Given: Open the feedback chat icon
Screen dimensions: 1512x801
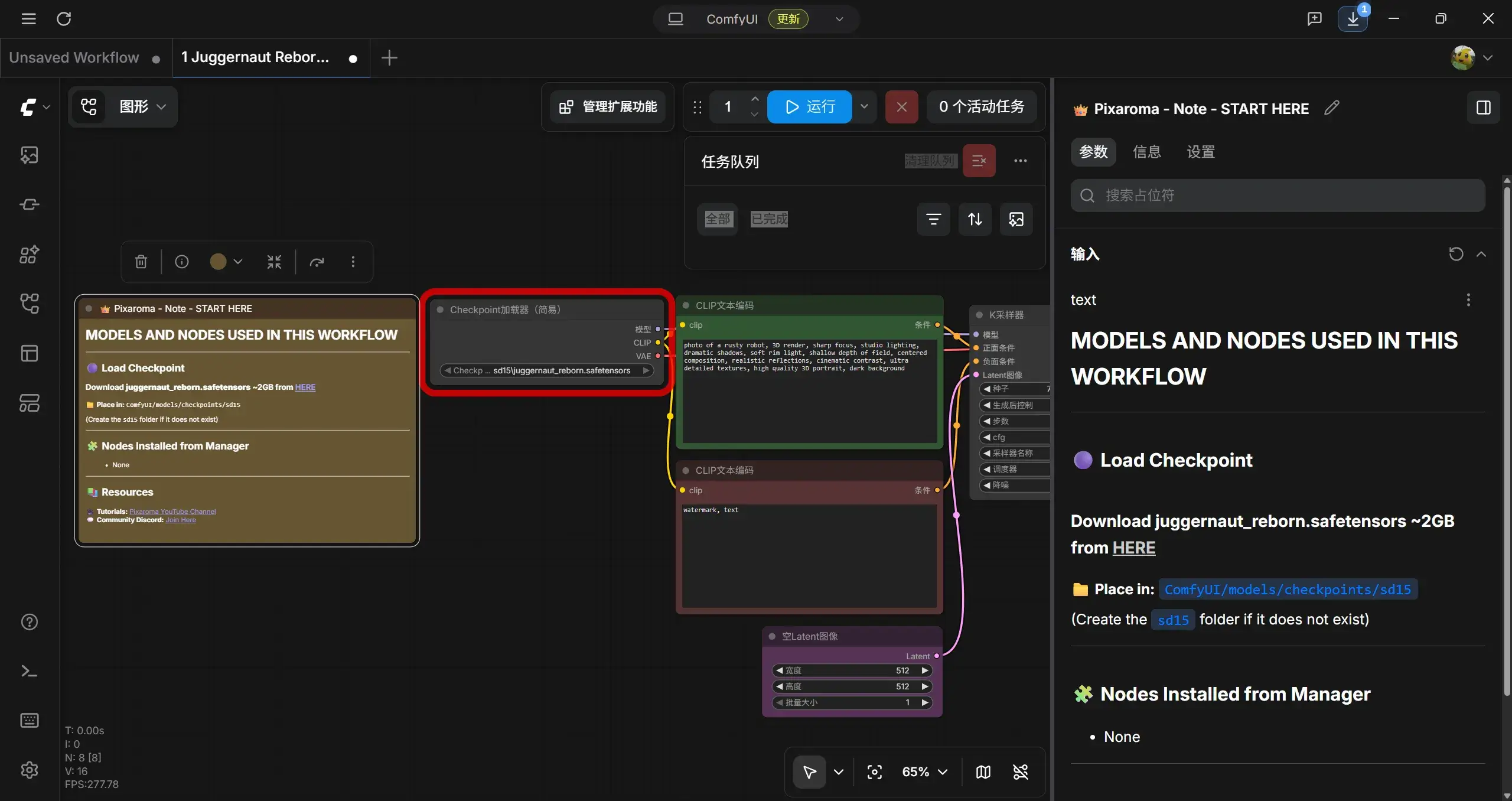Looking at the screenshot, I should tap(1315, 19).
